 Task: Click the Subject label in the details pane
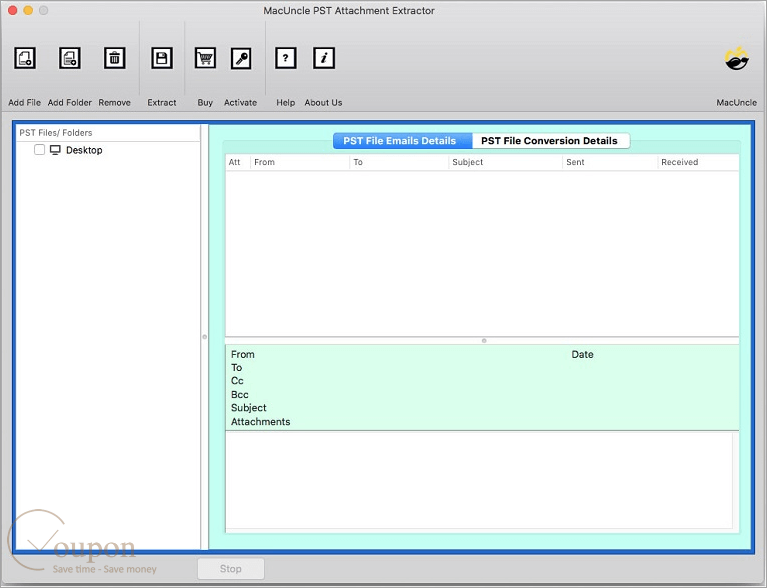pos(248,407)
